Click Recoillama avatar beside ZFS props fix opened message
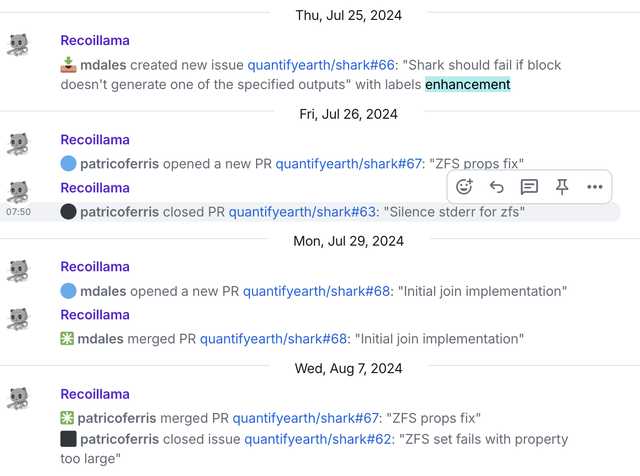This screenshot has width=640, height=476. [19, 144]
